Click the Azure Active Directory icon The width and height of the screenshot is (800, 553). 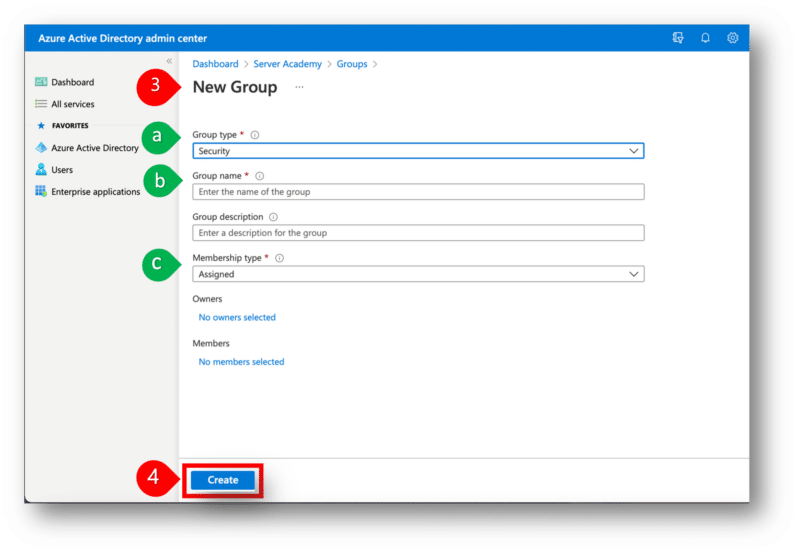41,148
